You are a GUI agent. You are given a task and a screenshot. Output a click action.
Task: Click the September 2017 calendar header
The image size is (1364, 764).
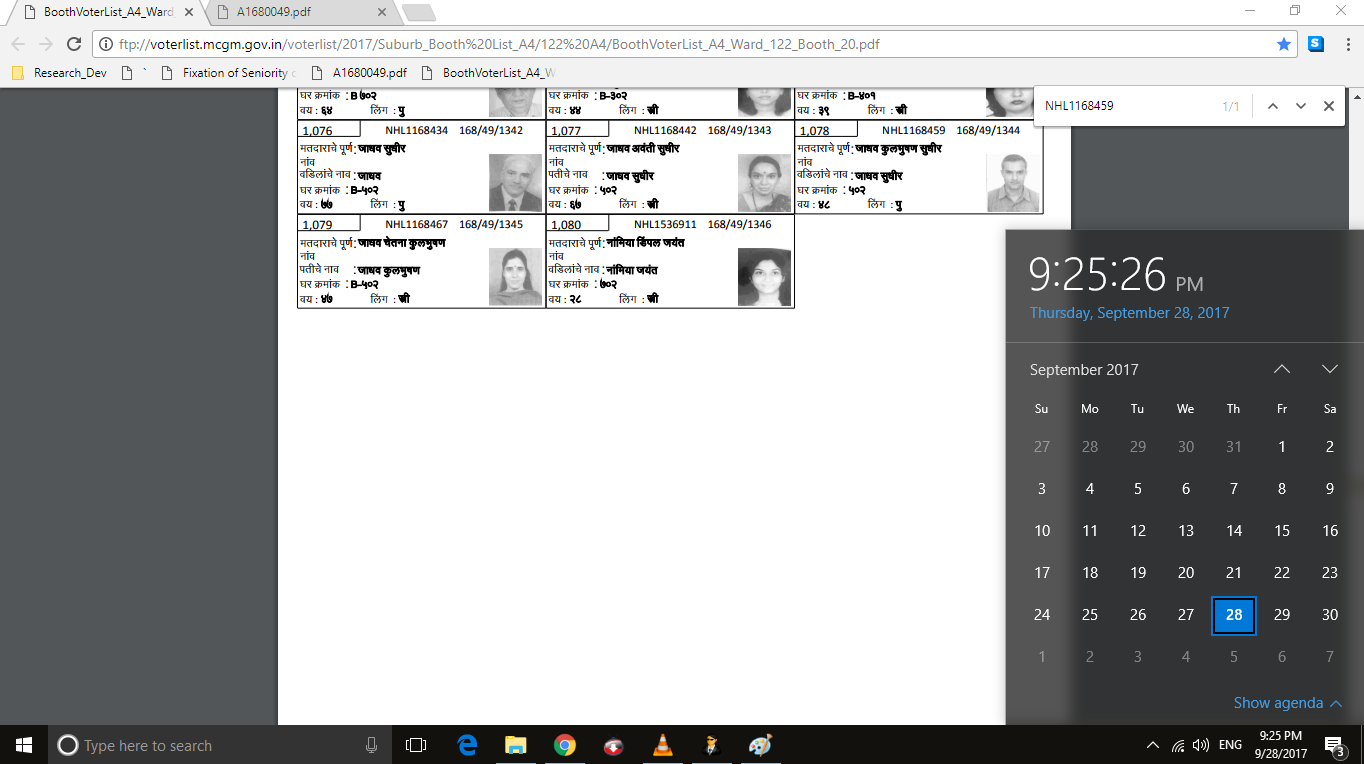click(x=1084, y=370)
